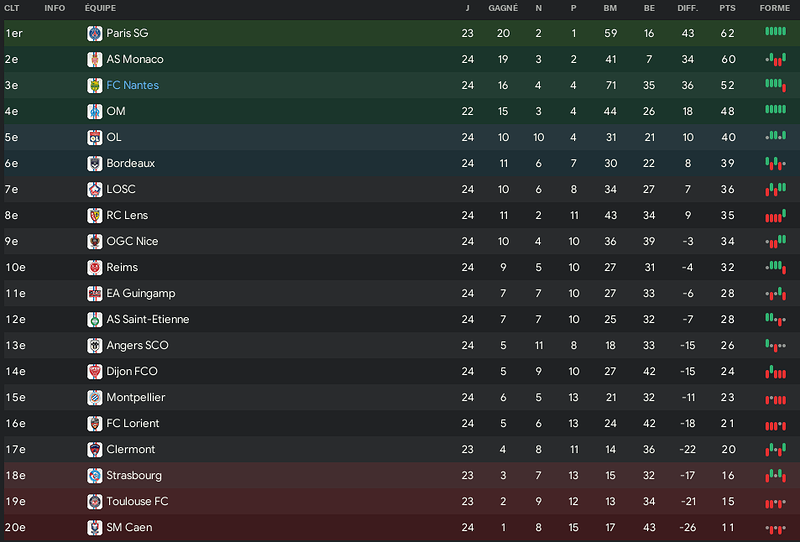
Task: Click the Montpellier form indicator
Action: click(776, 400)
